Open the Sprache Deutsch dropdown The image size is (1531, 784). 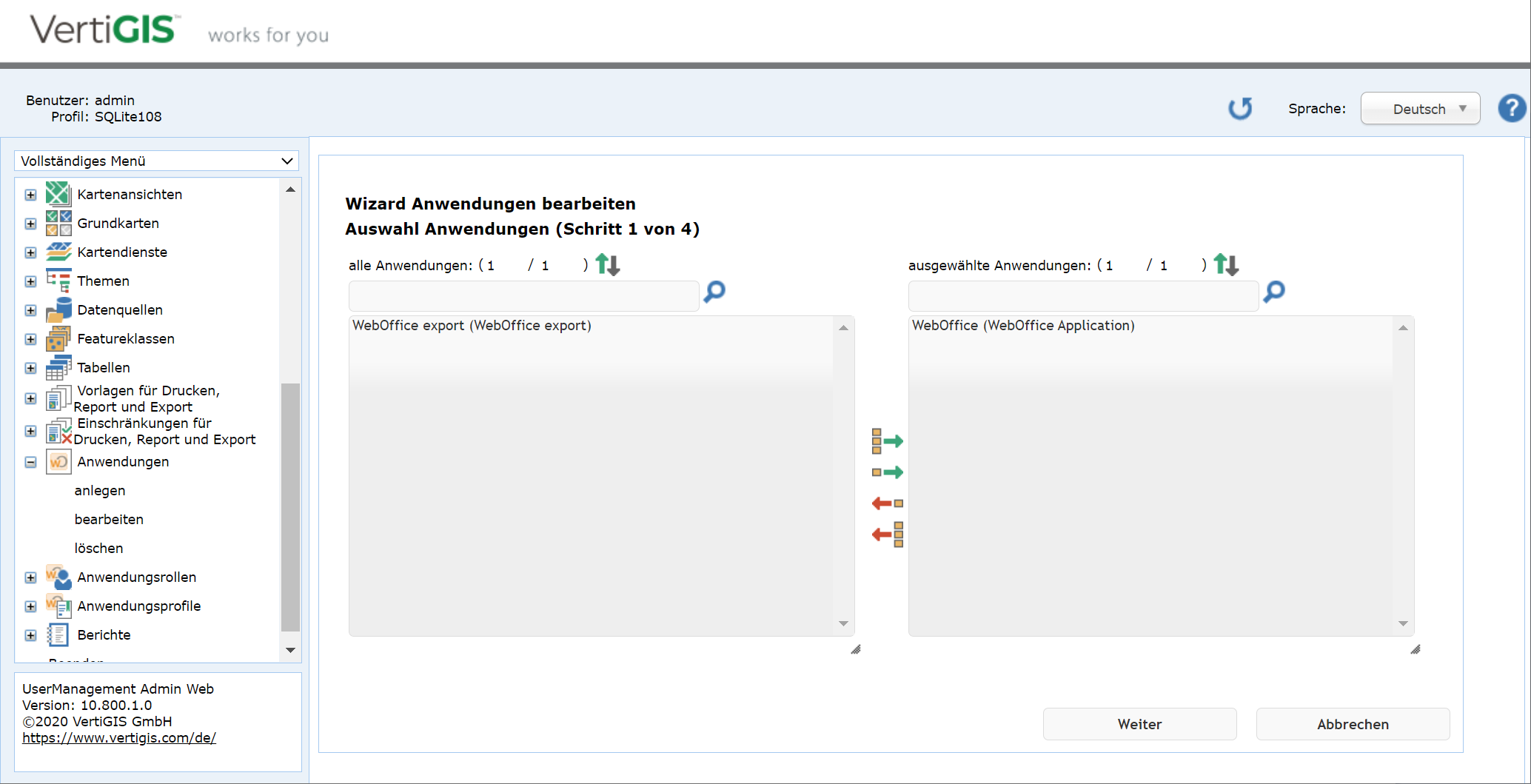click(x=1420, y=108)
